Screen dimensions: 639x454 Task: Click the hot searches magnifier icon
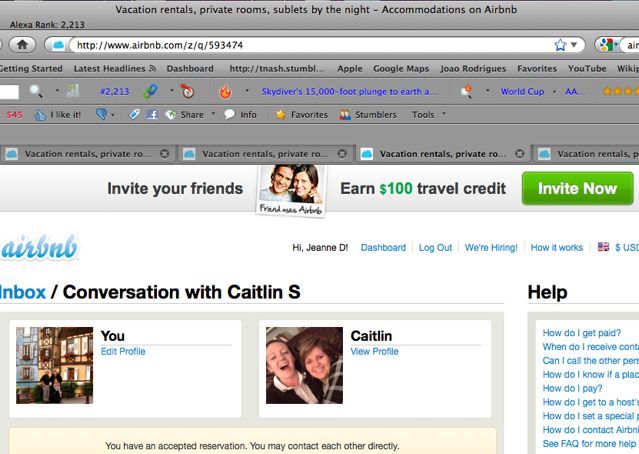(466, 91)
